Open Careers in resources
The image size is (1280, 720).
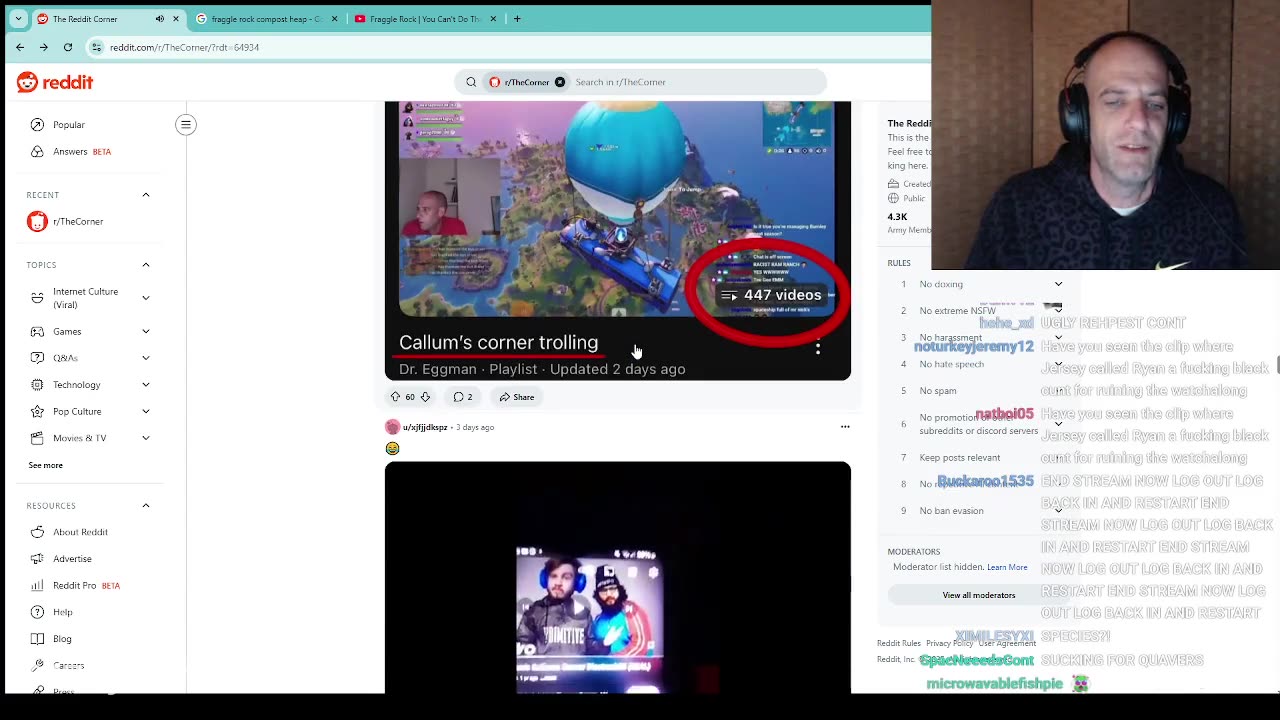(68, 666)
